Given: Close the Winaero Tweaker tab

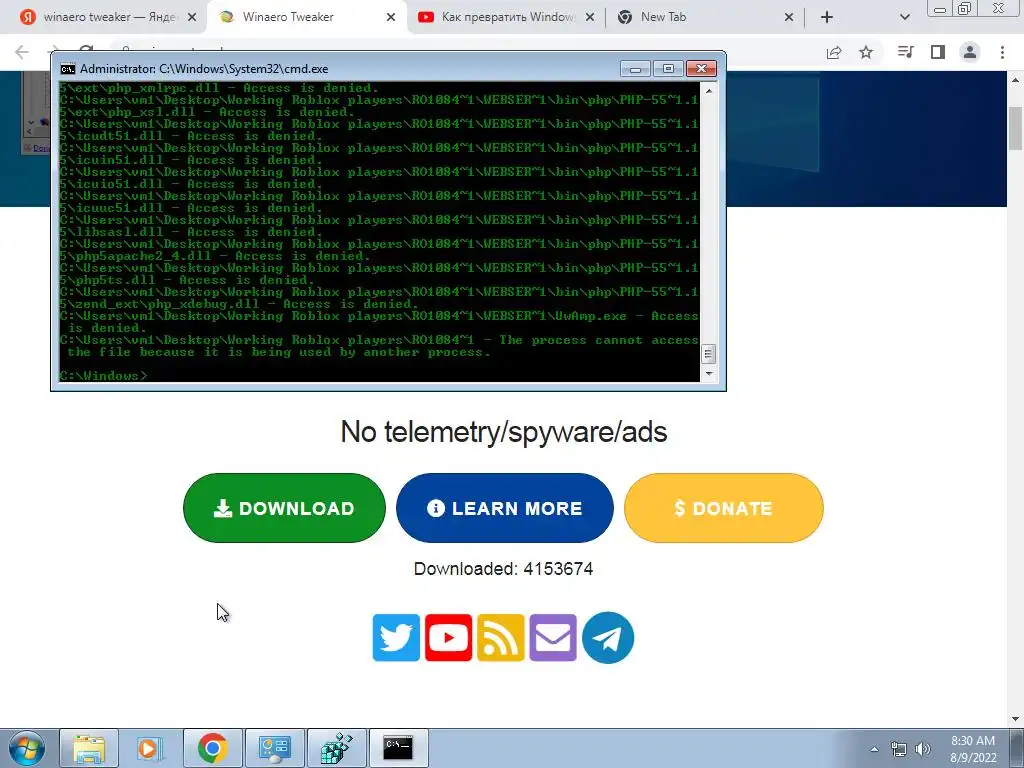Looking at the screenshot, I should (x=391, y=17).
